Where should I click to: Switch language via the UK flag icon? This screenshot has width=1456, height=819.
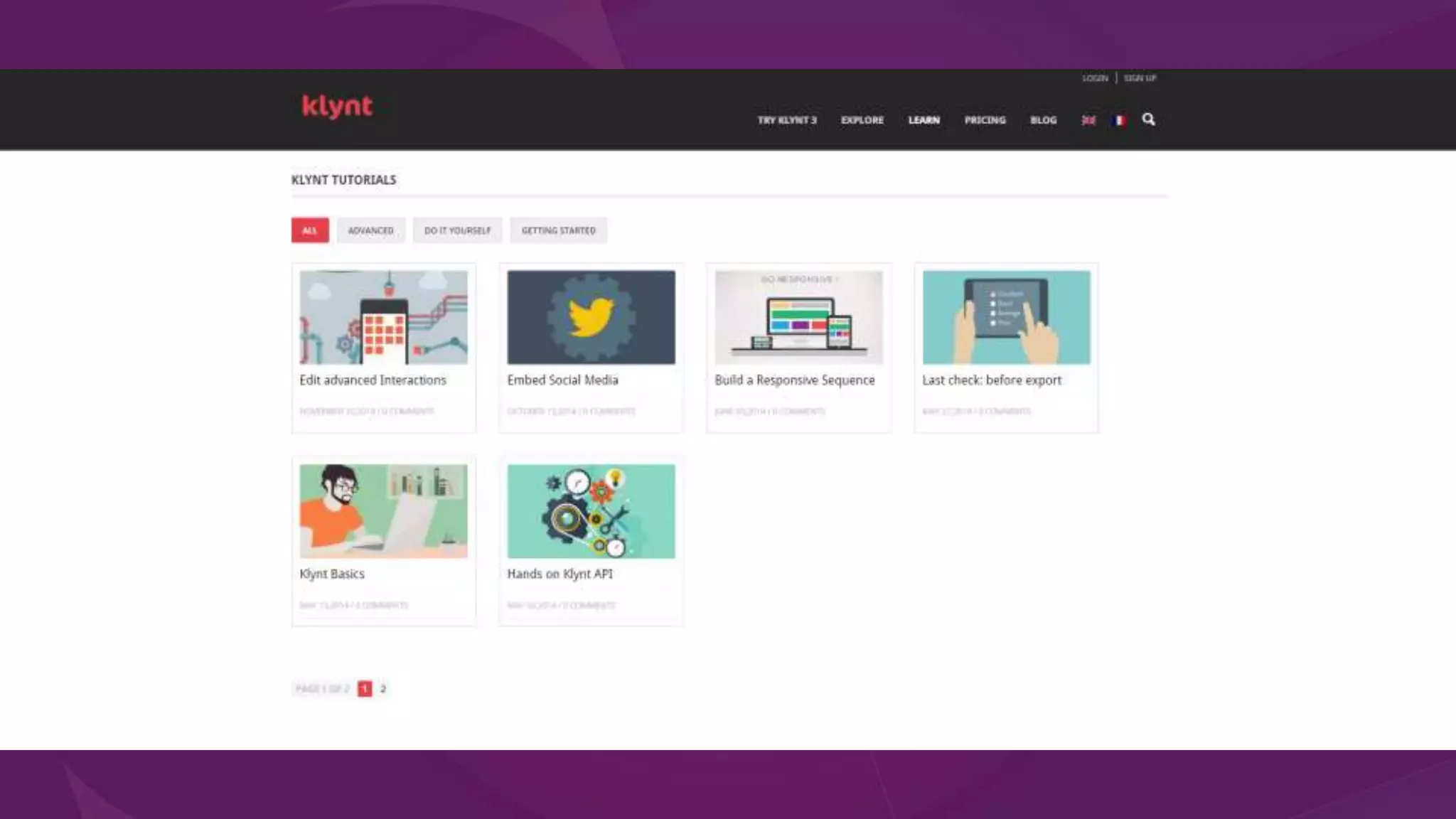[1088, 120]
